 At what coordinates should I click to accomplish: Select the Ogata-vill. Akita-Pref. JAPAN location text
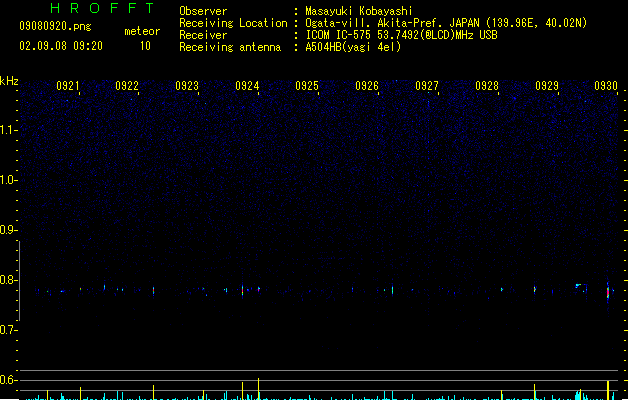(446, 23)
